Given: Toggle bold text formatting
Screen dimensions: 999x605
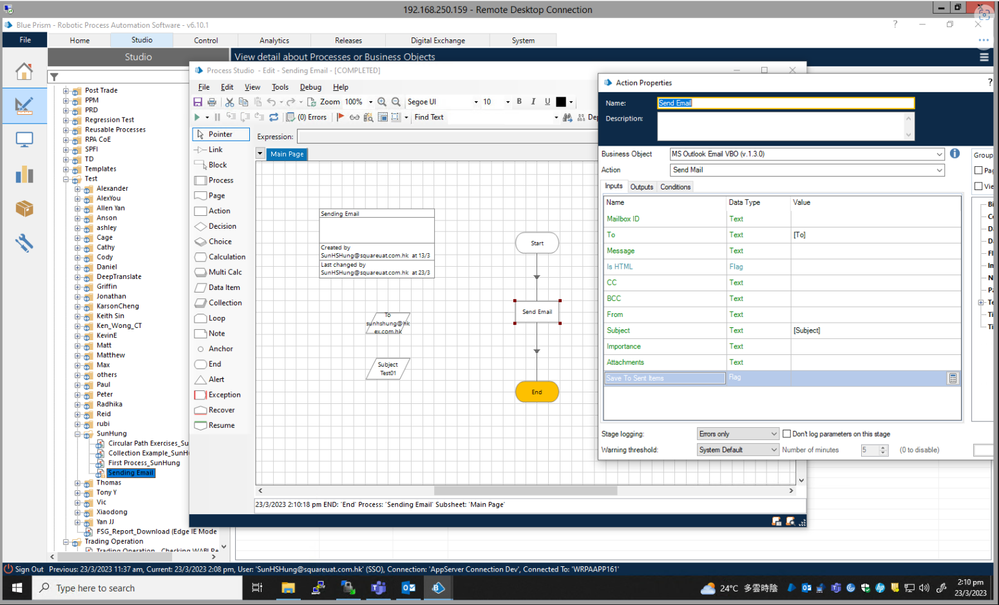Looking at the screenshot, I should (519, 102).
